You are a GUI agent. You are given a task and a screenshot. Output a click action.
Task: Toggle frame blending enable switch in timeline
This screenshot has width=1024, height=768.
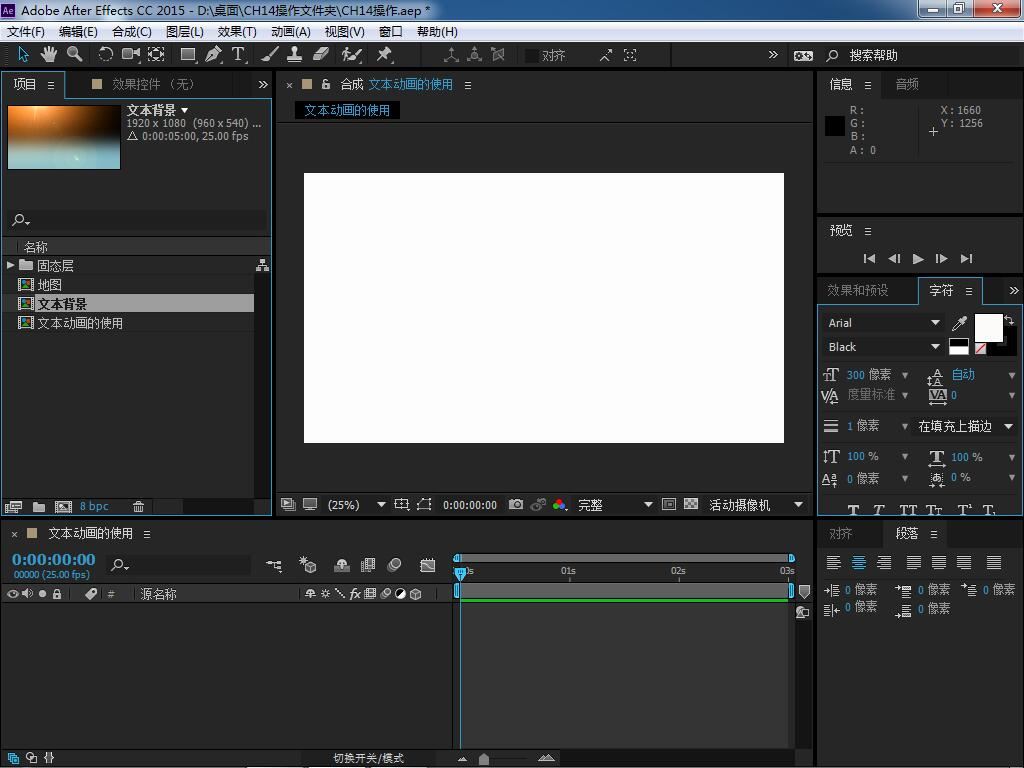pyautogui.click(x=368, y=565)
